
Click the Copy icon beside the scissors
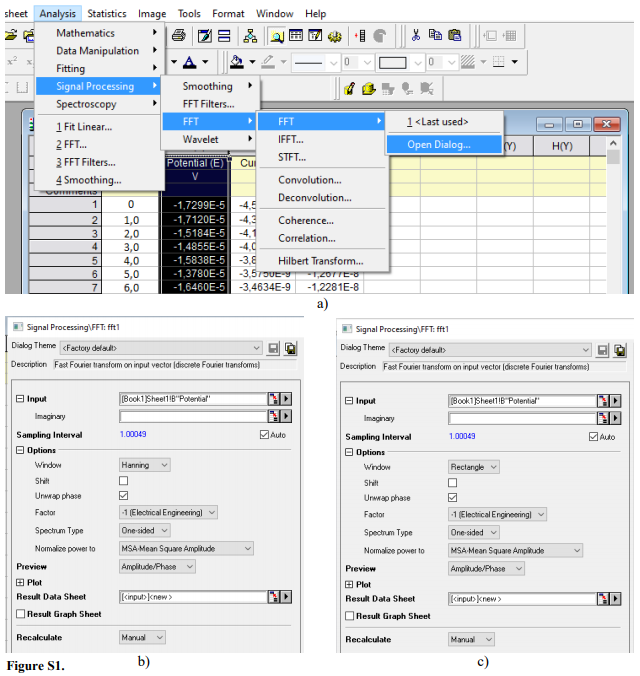(x=435, y=35)
